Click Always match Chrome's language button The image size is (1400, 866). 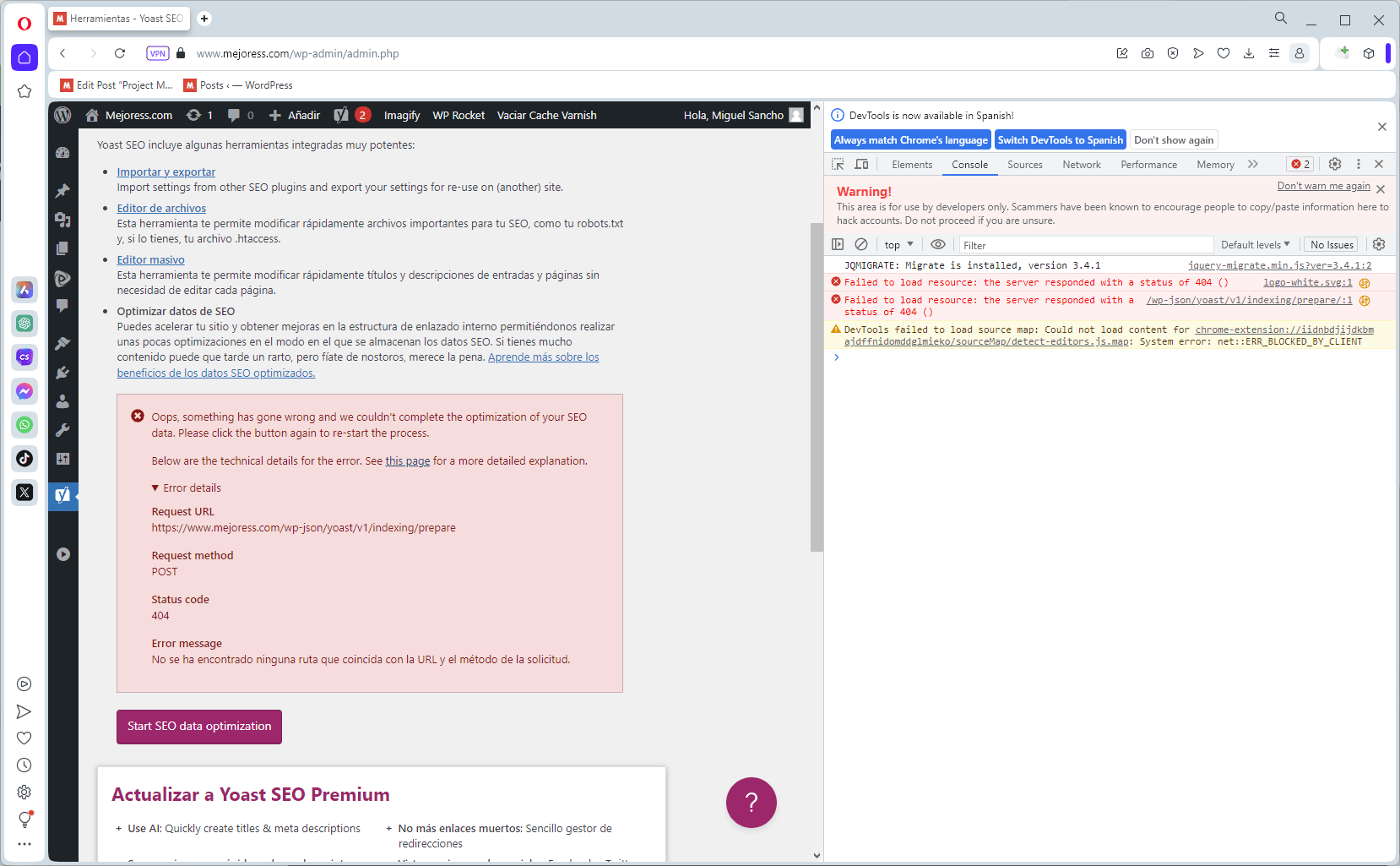(x=910, y=140)
